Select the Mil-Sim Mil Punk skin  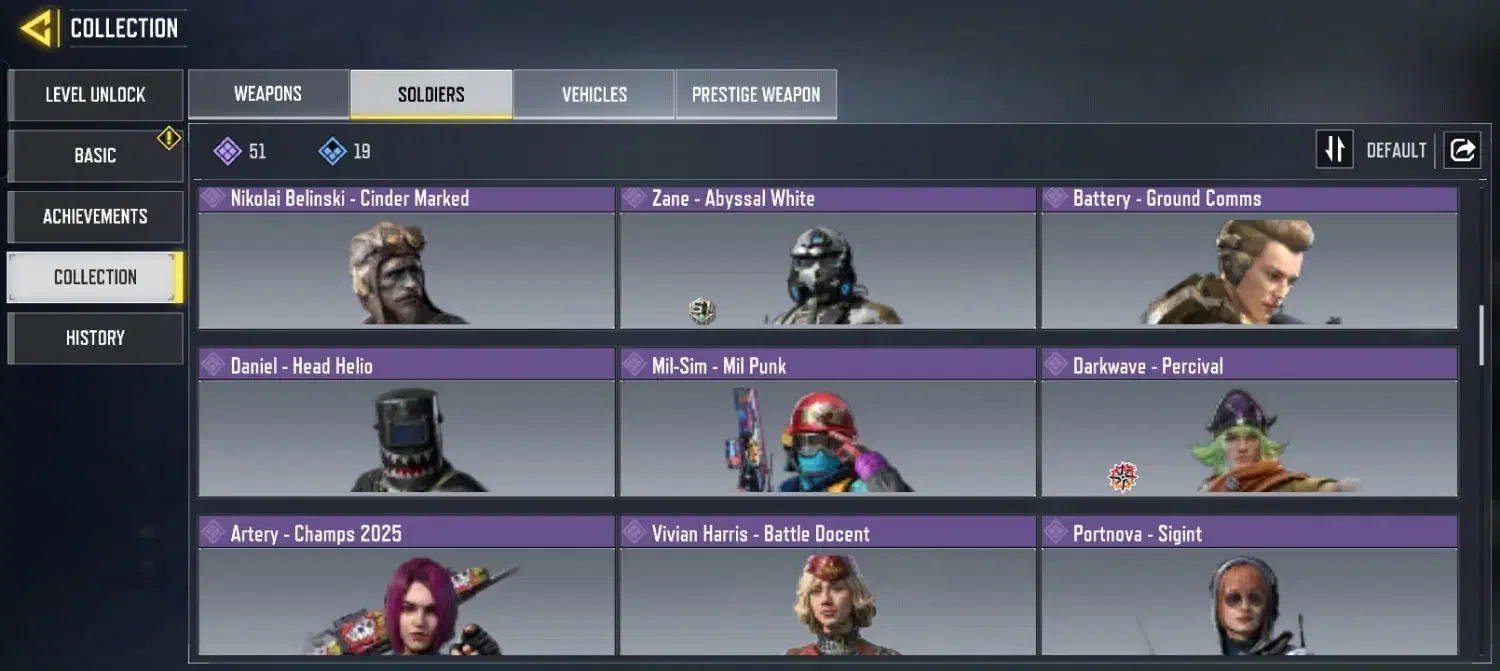pos(828,422)
